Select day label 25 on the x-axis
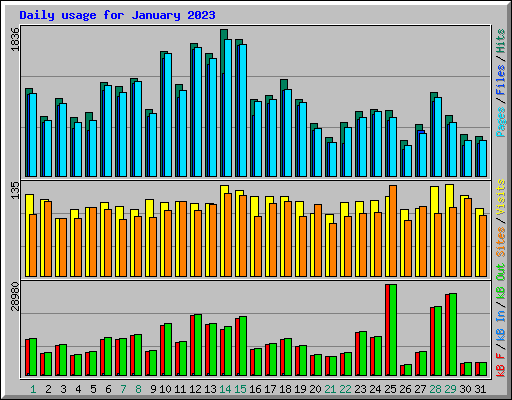 pyautogui.click(x=390, y=389)
